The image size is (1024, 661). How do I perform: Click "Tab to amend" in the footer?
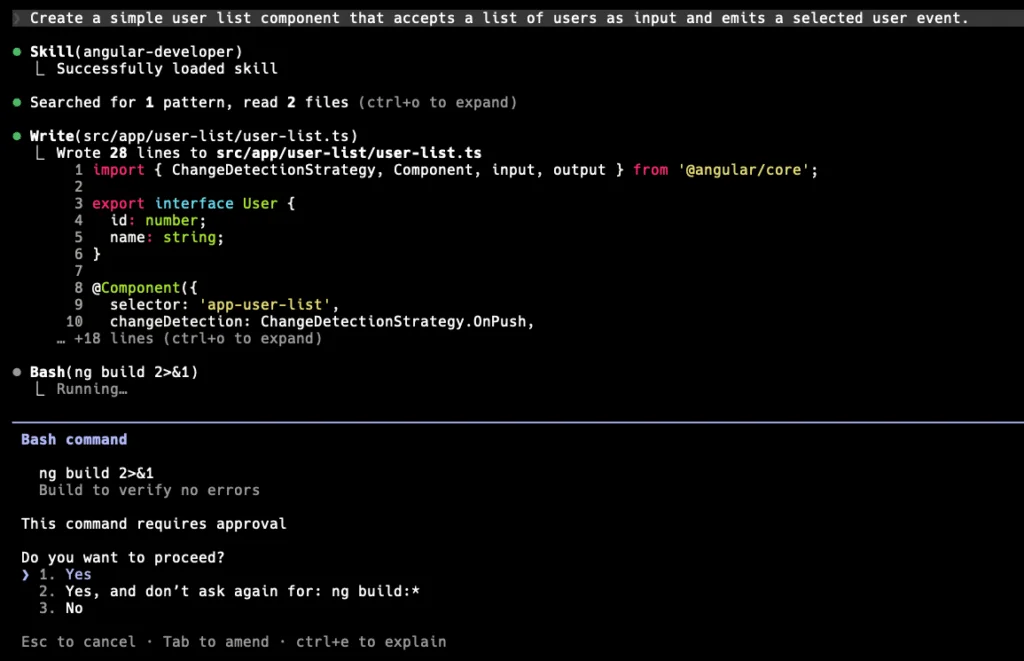coord(215,642)
